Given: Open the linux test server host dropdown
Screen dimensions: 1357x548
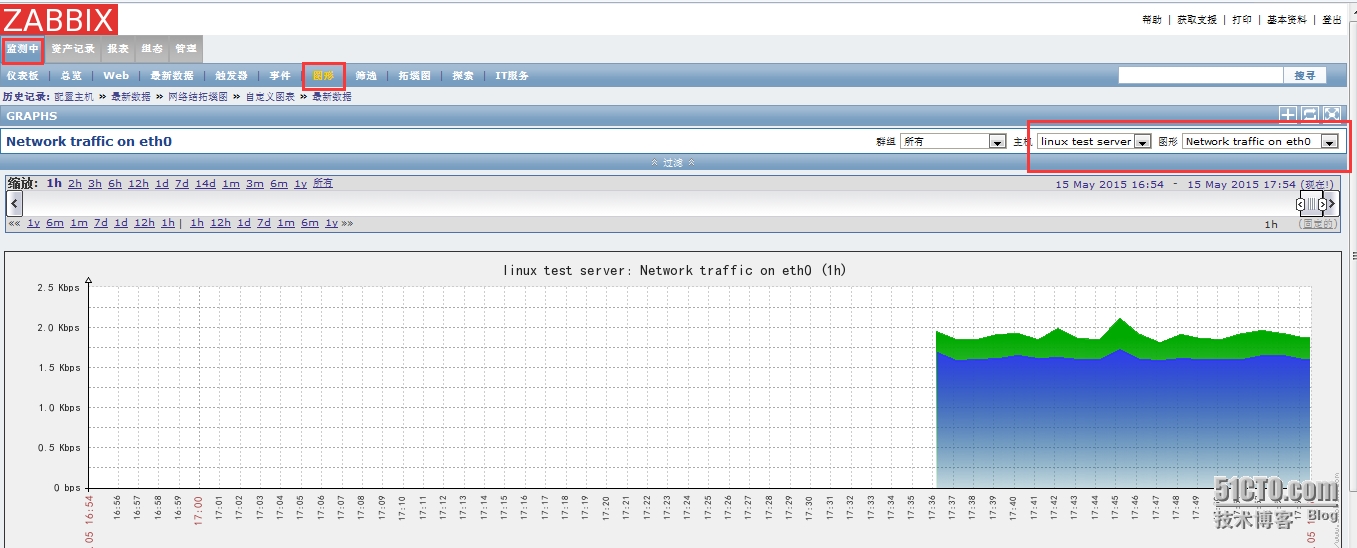Looking at the screenshot, I should coord(1095,141).
